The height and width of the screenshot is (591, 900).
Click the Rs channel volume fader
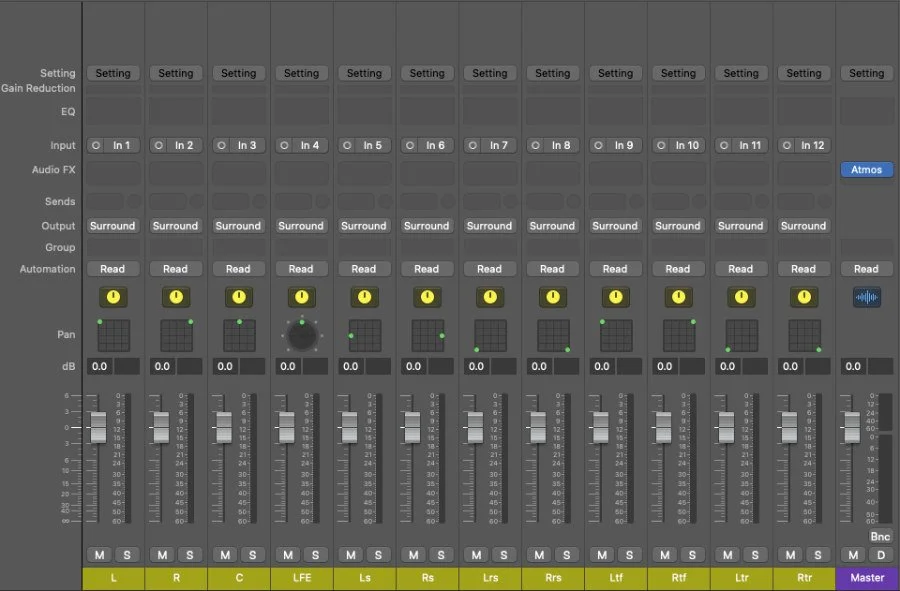coord(412,427)
